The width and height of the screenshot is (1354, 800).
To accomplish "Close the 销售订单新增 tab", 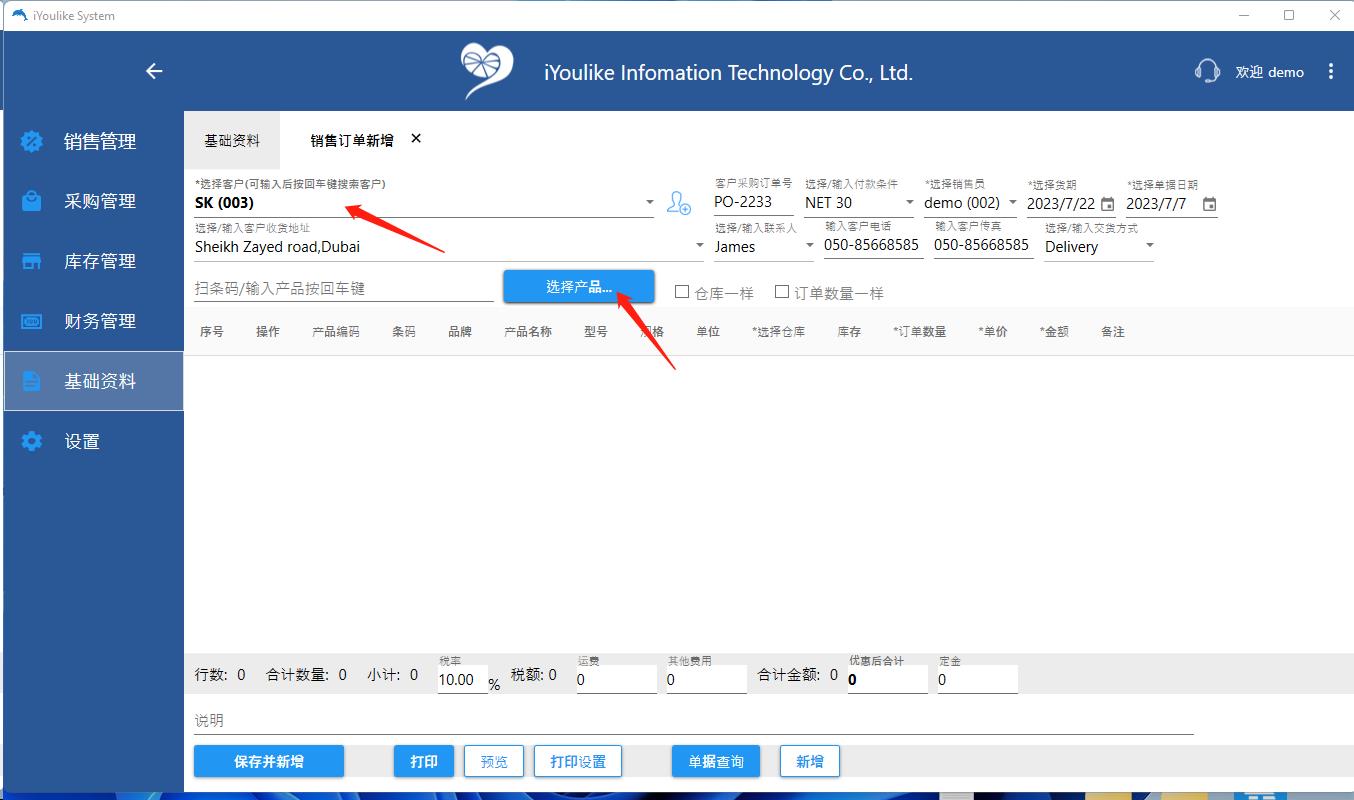I will [416, 139].
